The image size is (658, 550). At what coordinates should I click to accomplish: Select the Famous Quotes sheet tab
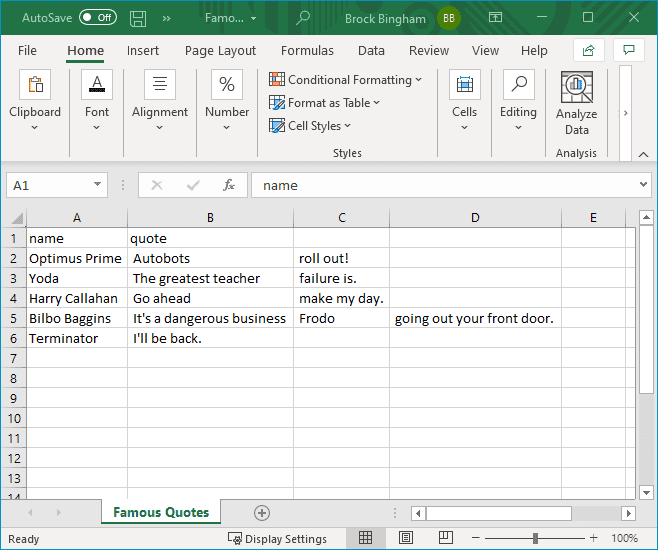click(x=161, y=512)
